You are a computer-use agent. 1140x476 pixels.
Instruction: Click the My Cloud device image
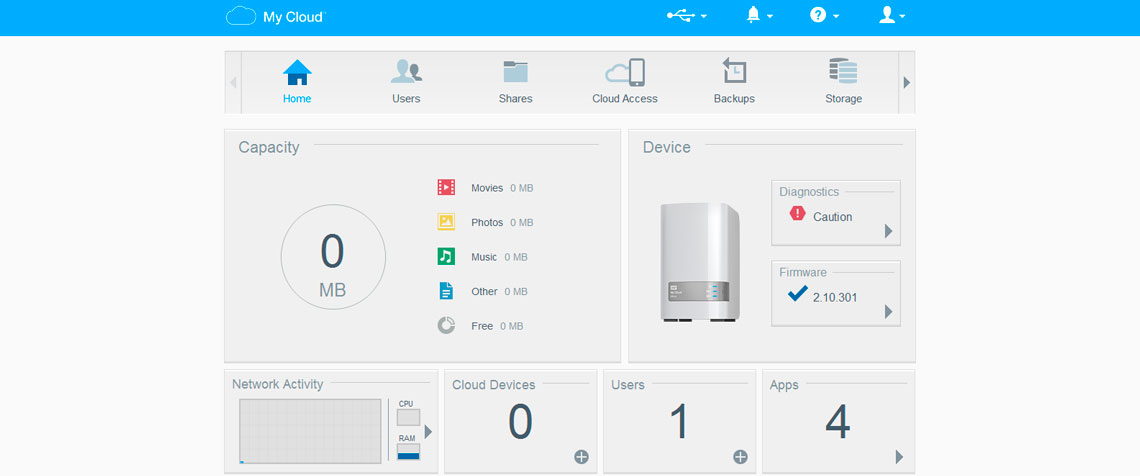pyautogui.click(x=699, y=262)
